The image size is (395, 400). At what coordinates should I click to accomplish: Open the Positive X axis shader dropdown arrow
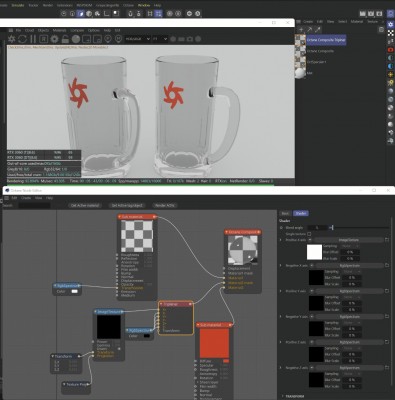pos(310,240)
